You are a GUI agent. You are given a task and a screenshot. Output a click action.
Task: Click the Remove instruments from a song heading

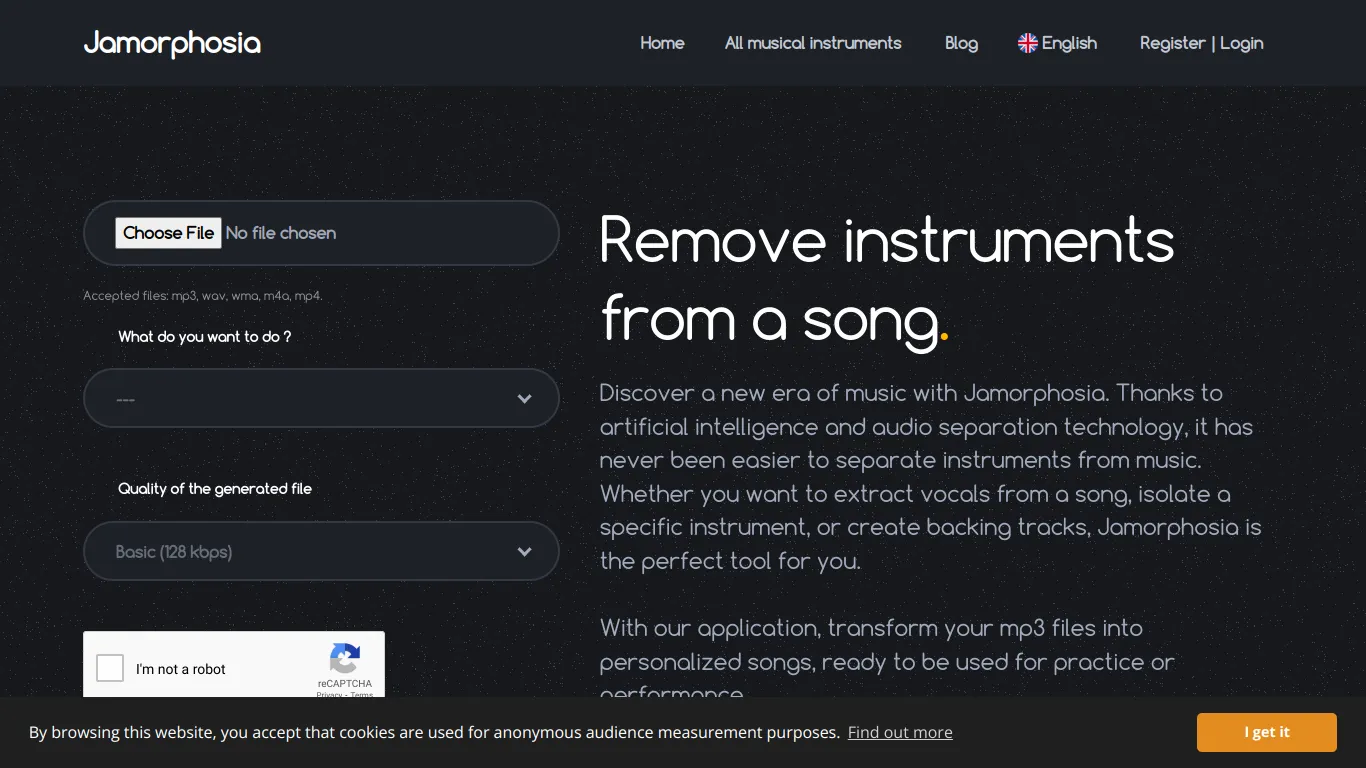point(887,279)
